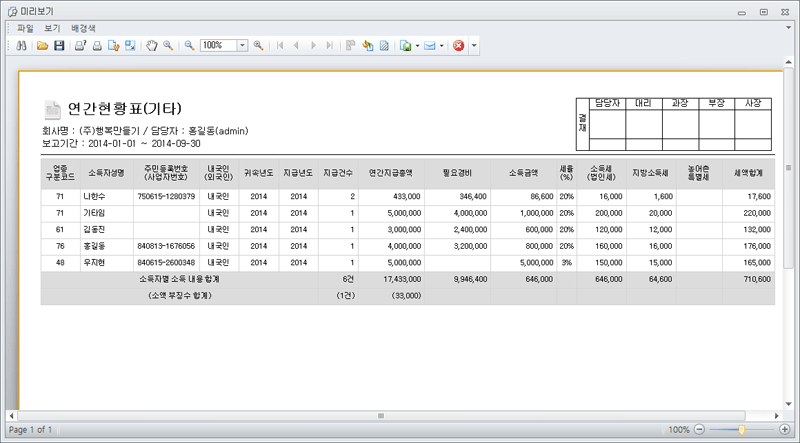The image size is (800, 443).
Task: Expand the 100% zoom combo box dropdown
Action: (242, 46)
